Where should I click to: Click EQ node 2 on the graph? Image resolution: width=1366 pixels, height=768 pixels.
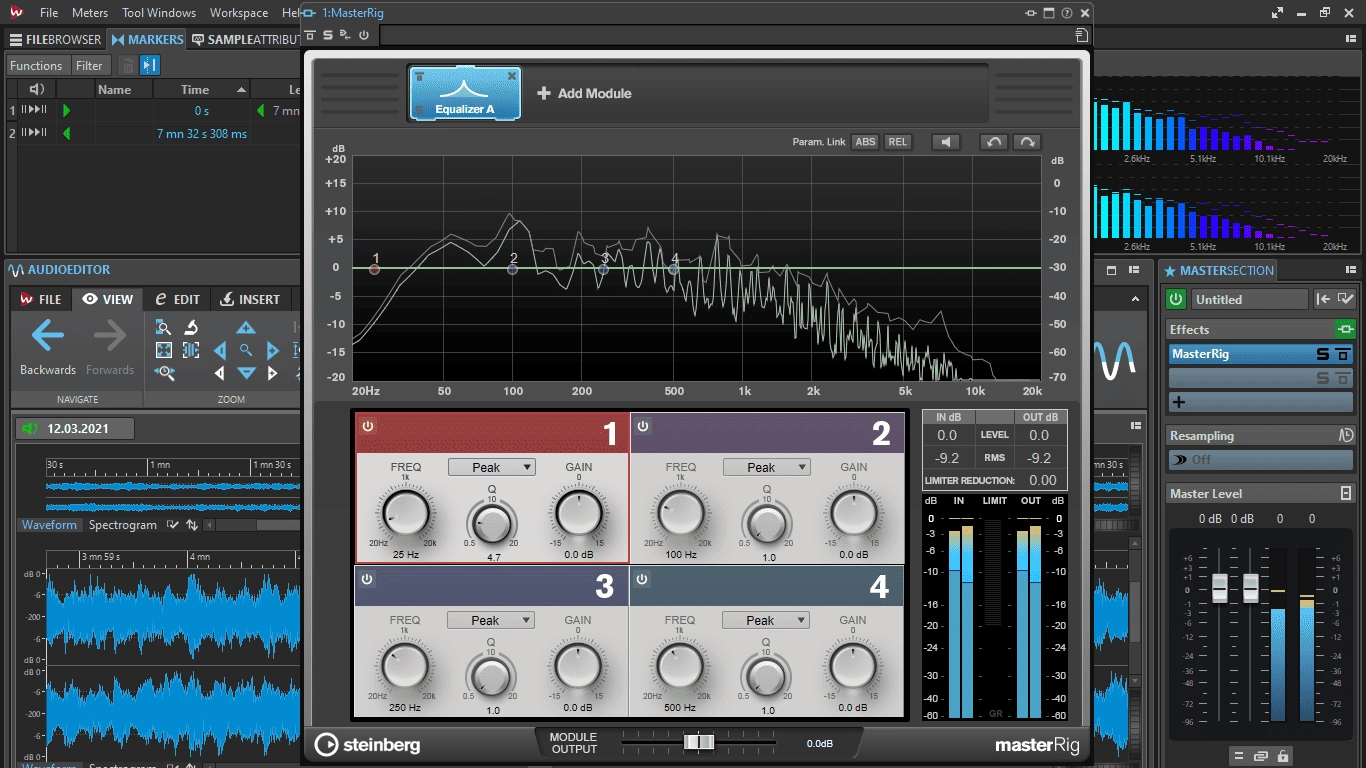pos(513,269)
